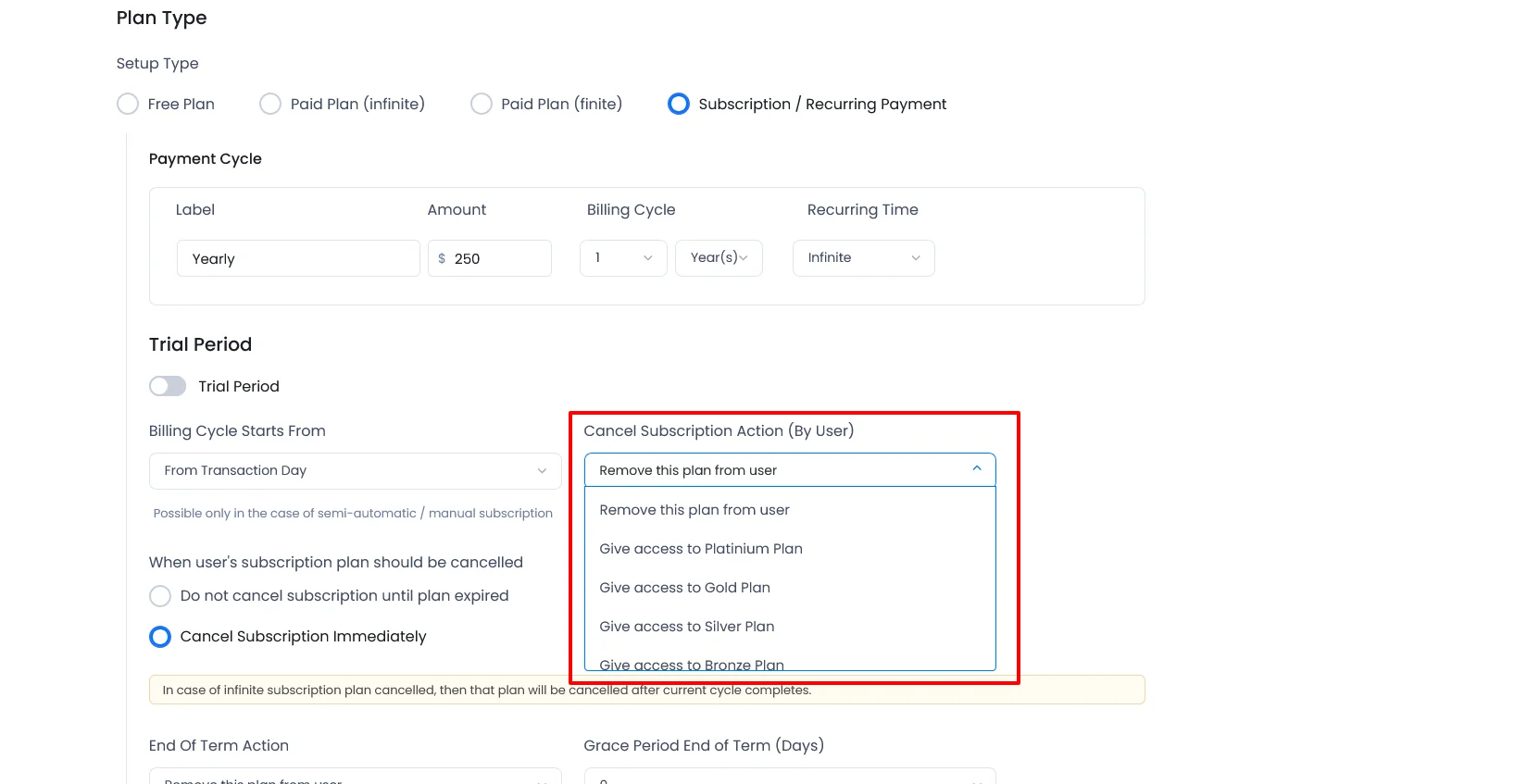Select Cancel Subscription Immediately radio button
The height and width of the screenshot is (784, 1539).
pyautogui.click(x=160, y=637)
